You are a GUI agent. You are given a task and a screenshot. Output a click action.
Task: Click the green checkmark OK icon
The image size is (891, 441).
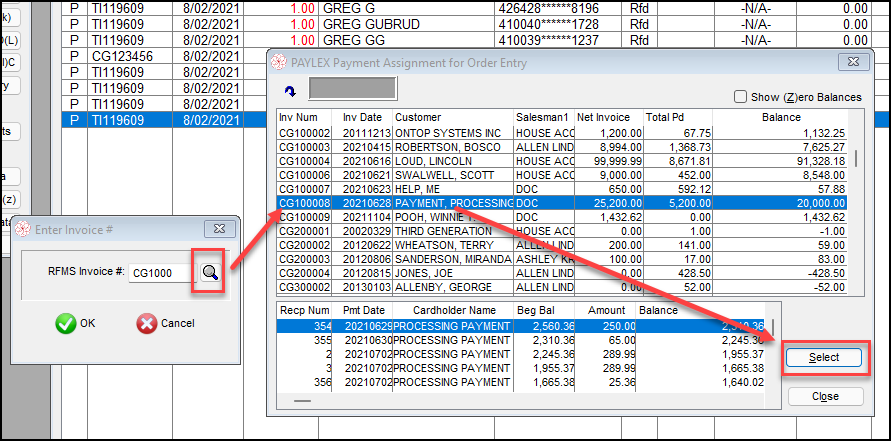[x=66, y=323]
